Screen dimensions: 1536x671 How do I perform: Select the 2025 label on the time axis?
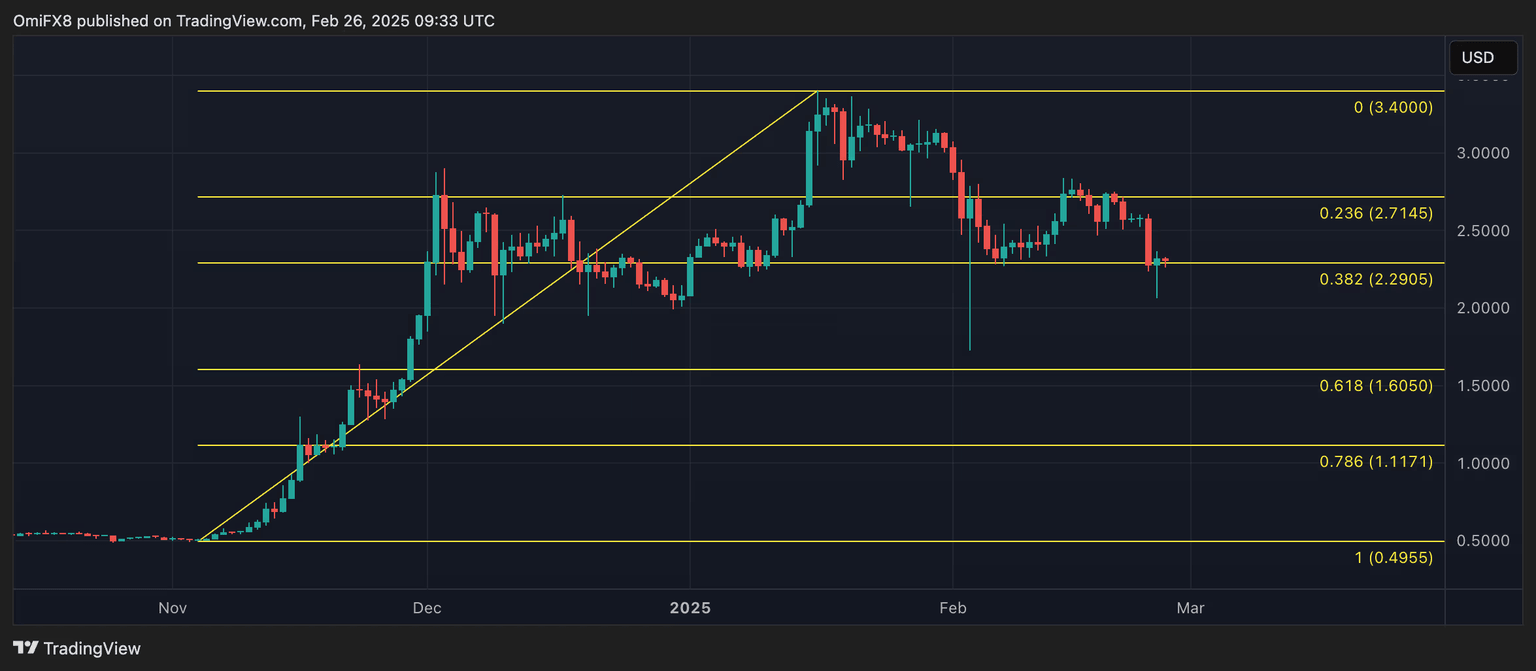(x=691, y=607)
